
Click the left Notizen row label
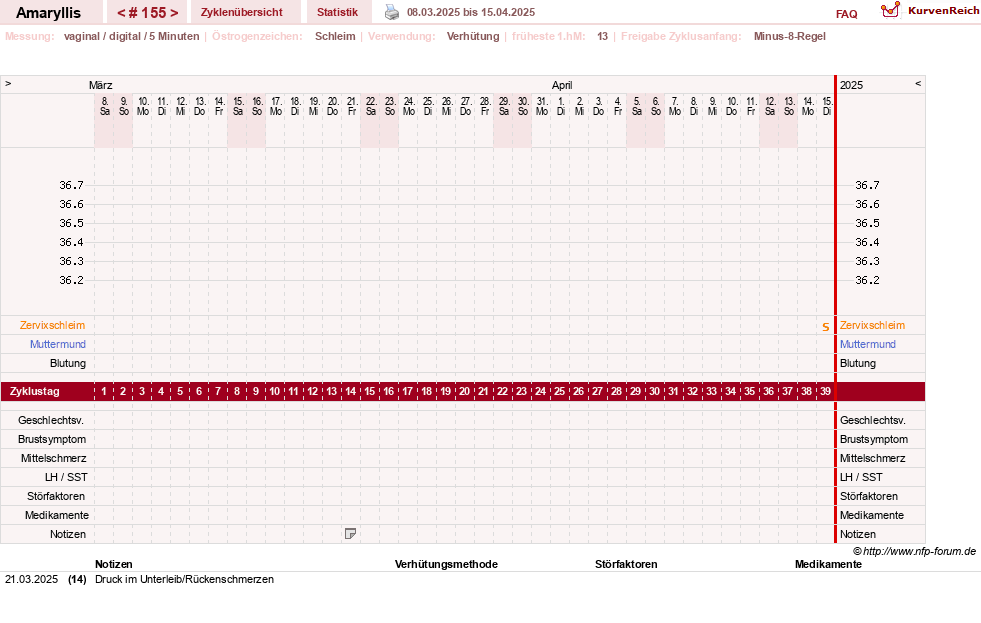[68, 534]
